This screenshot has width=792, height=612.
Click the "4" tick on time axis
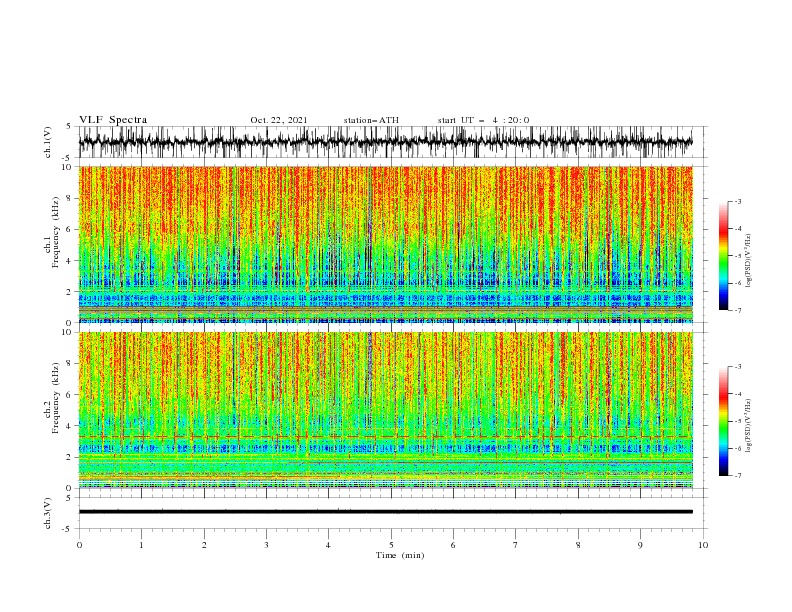(x=328, y=545)
